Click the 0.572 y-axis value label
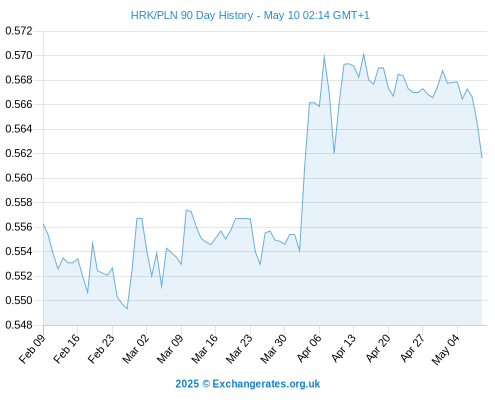This screenshot has width=495, height=400. click(x=19, y=31)
